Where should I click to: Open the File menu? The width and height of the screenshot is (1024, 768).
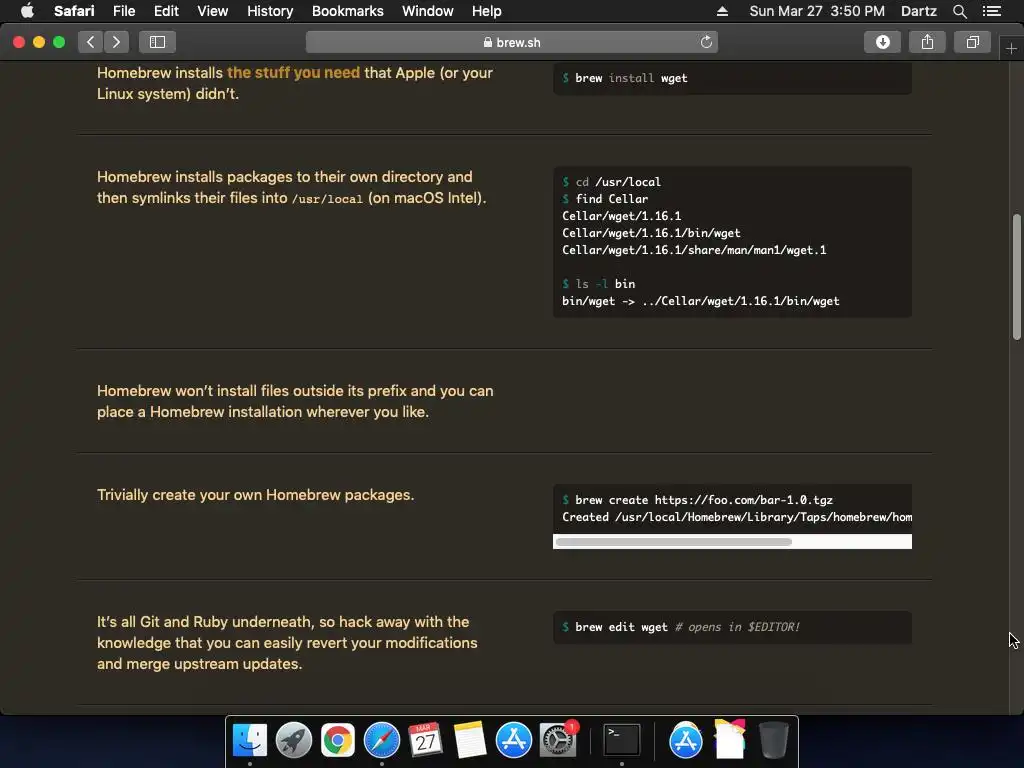click(x=123, y=11)
